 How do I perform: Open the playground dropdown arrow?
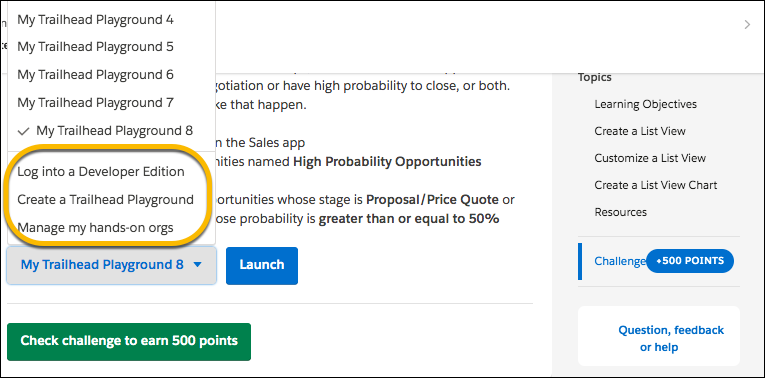tap(198, 265)
